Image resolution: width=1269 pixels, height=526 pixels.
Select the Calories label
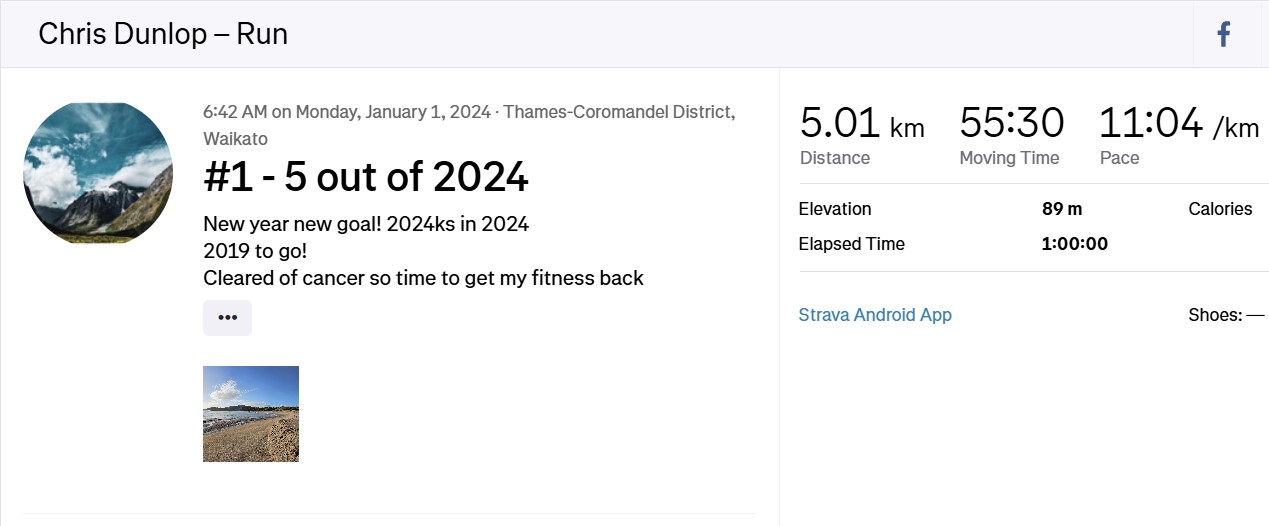tap(1220, 209)
